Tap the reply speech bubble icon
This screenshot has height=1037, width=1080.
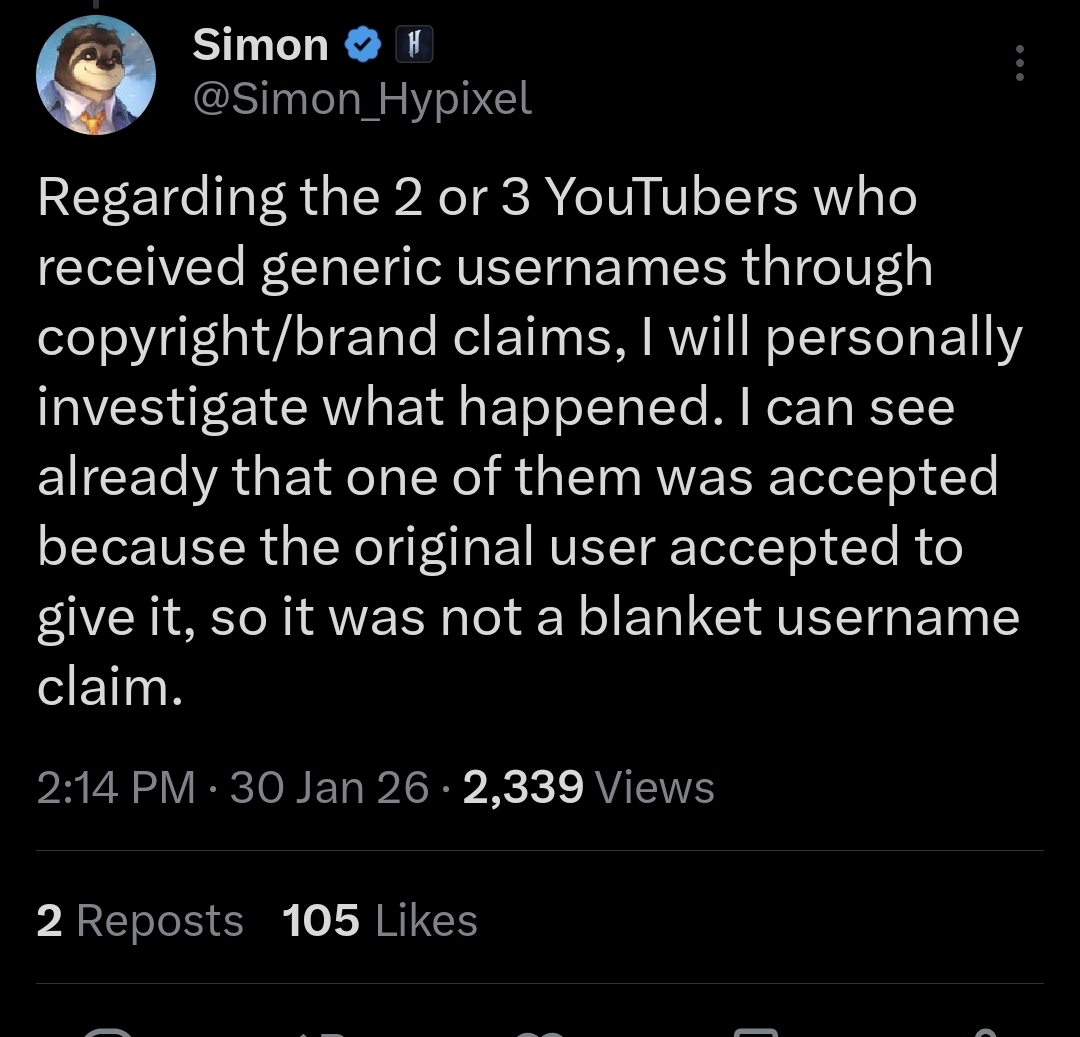[108, 1031]
